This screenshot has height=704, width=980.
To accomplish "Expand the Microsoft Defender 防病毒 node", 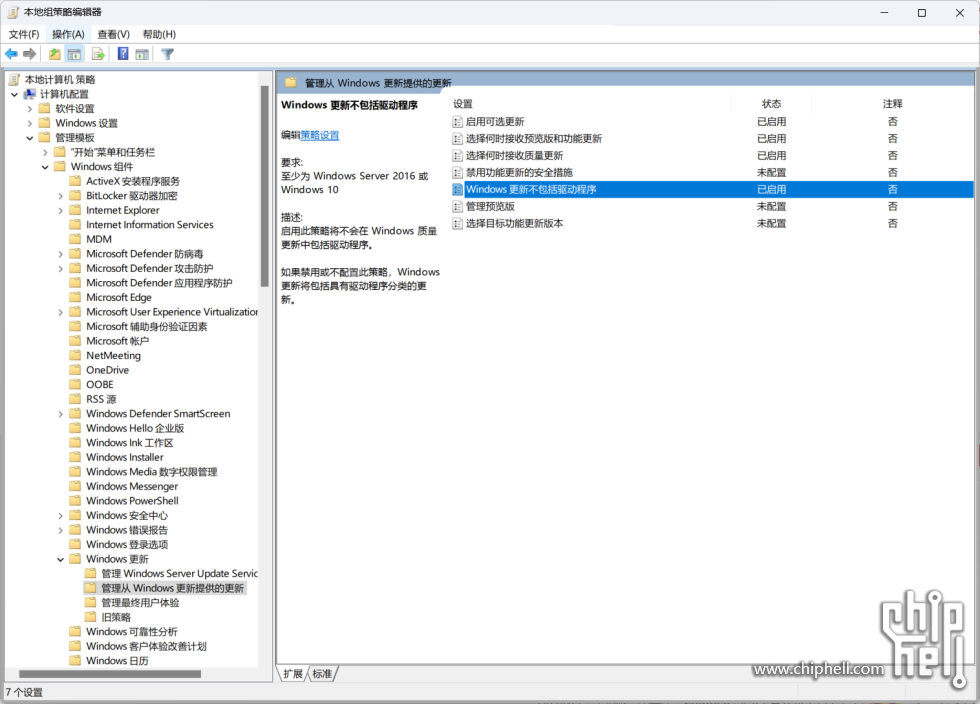I will 61,254.
